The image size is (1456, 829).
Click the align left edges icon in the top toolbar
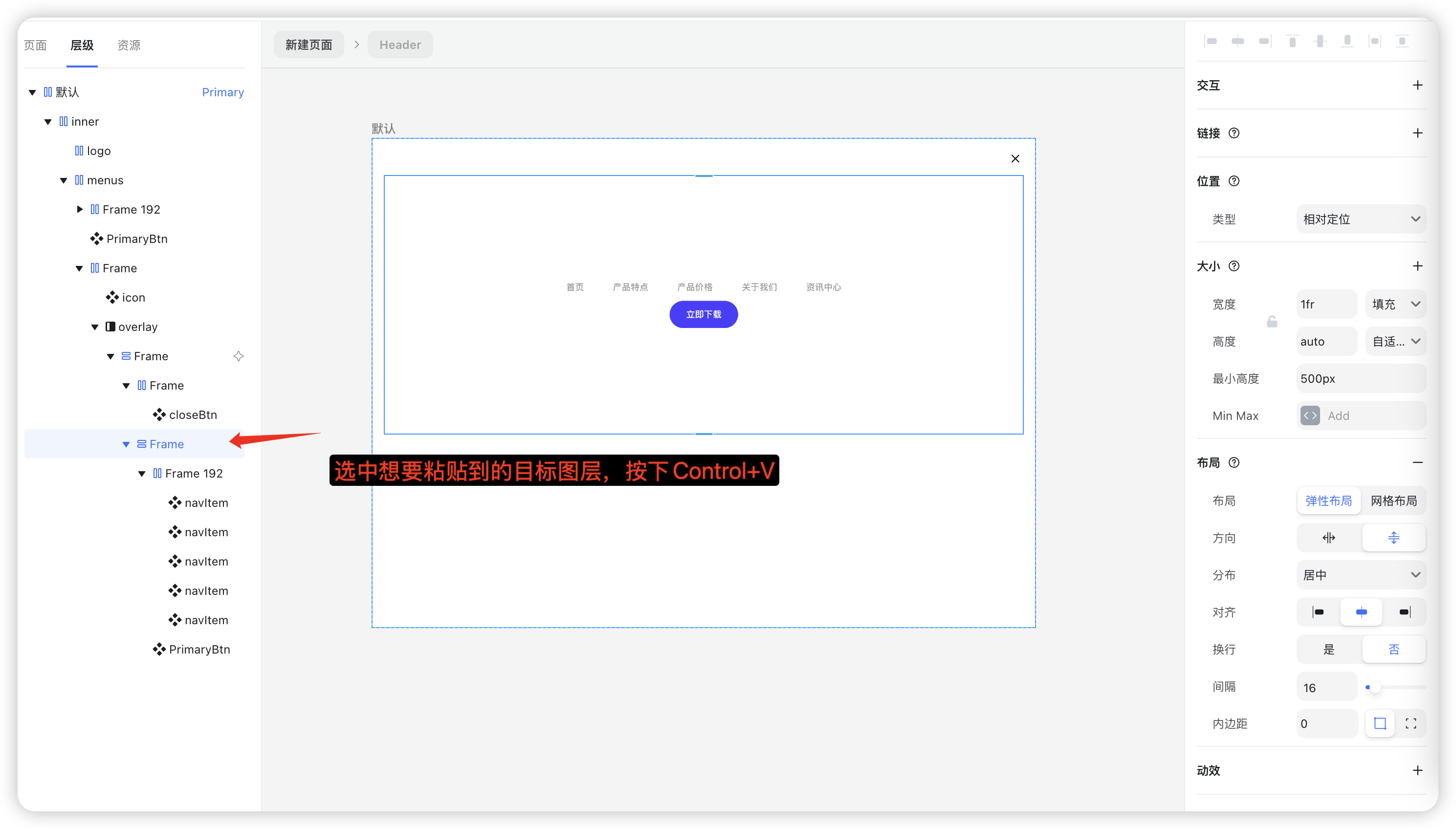coord(1211,41)
